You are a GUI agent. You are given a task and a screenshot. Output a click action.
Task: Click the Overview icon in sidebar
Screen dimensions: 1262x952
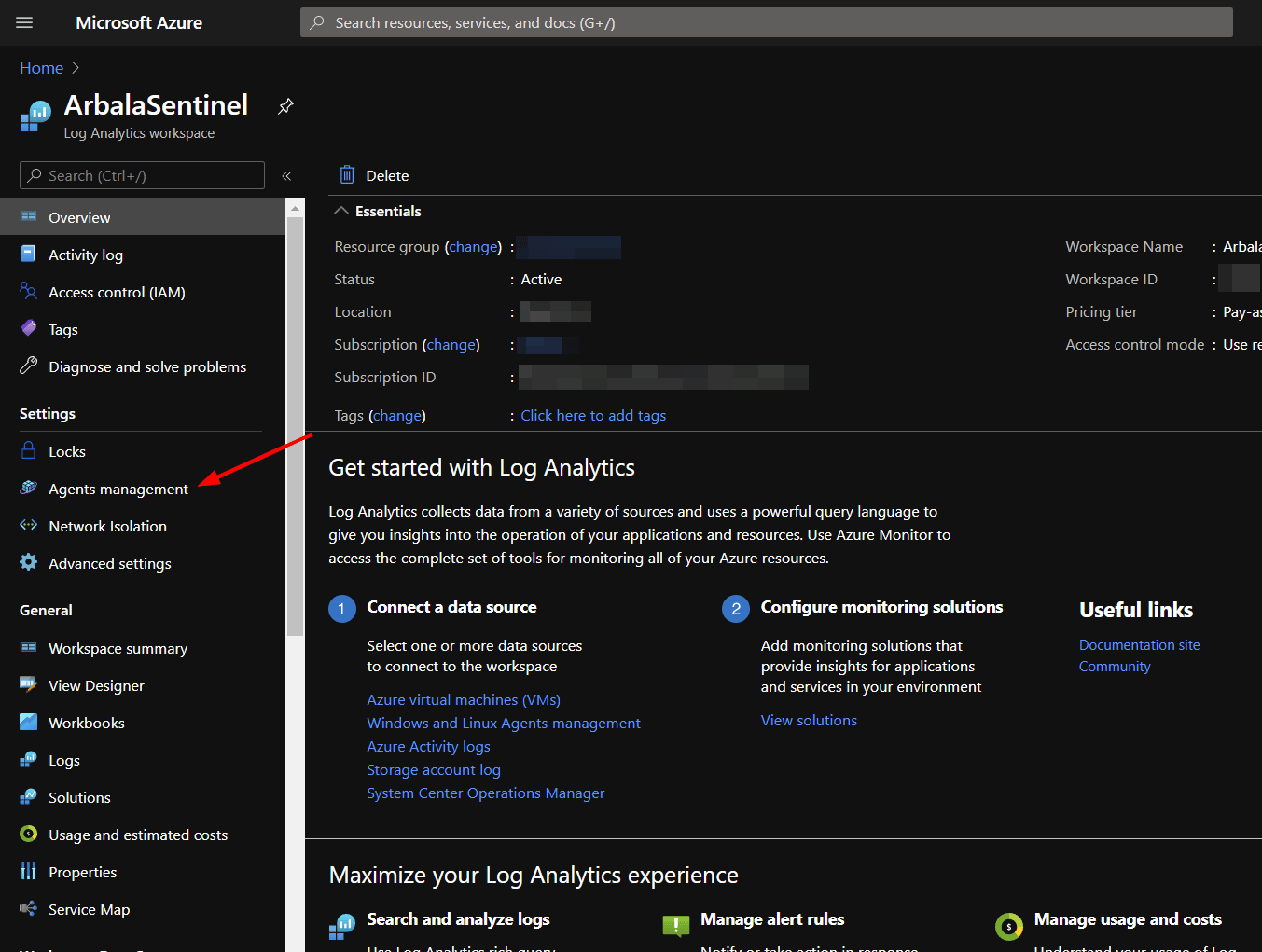point(29,216)
